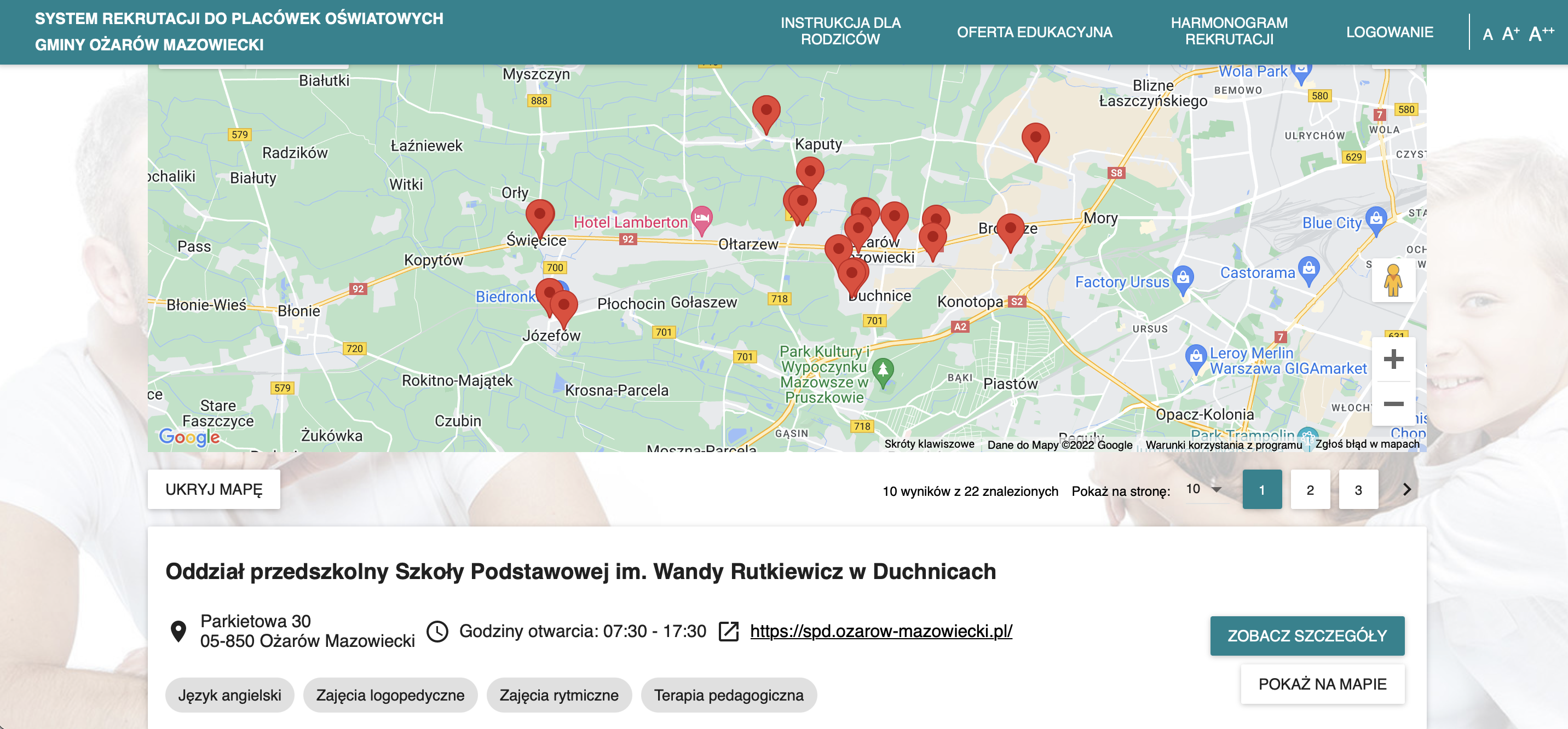Click the map pin over Broniszew label
Viewport: 1568px width, 729px height.
click(x=1011, y=233)
